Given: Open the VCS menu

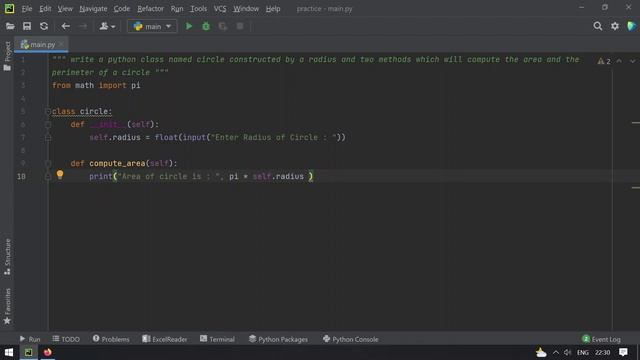Looking at the screenshot, I should point(220,9).
